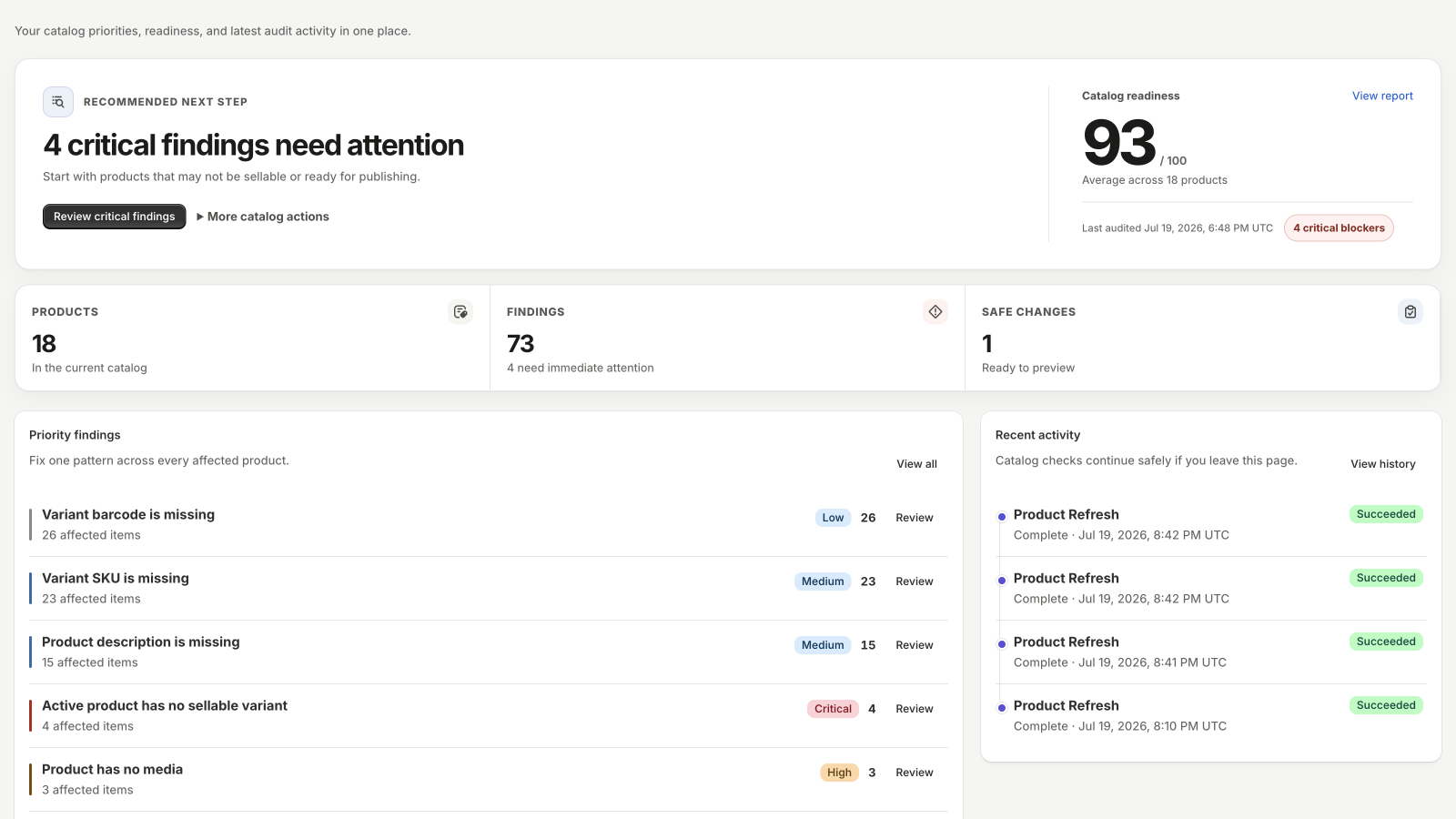Viewport: 1456px width, 819px height.
Task: Click the High severity tag
Action: click(x=839, y=773)
